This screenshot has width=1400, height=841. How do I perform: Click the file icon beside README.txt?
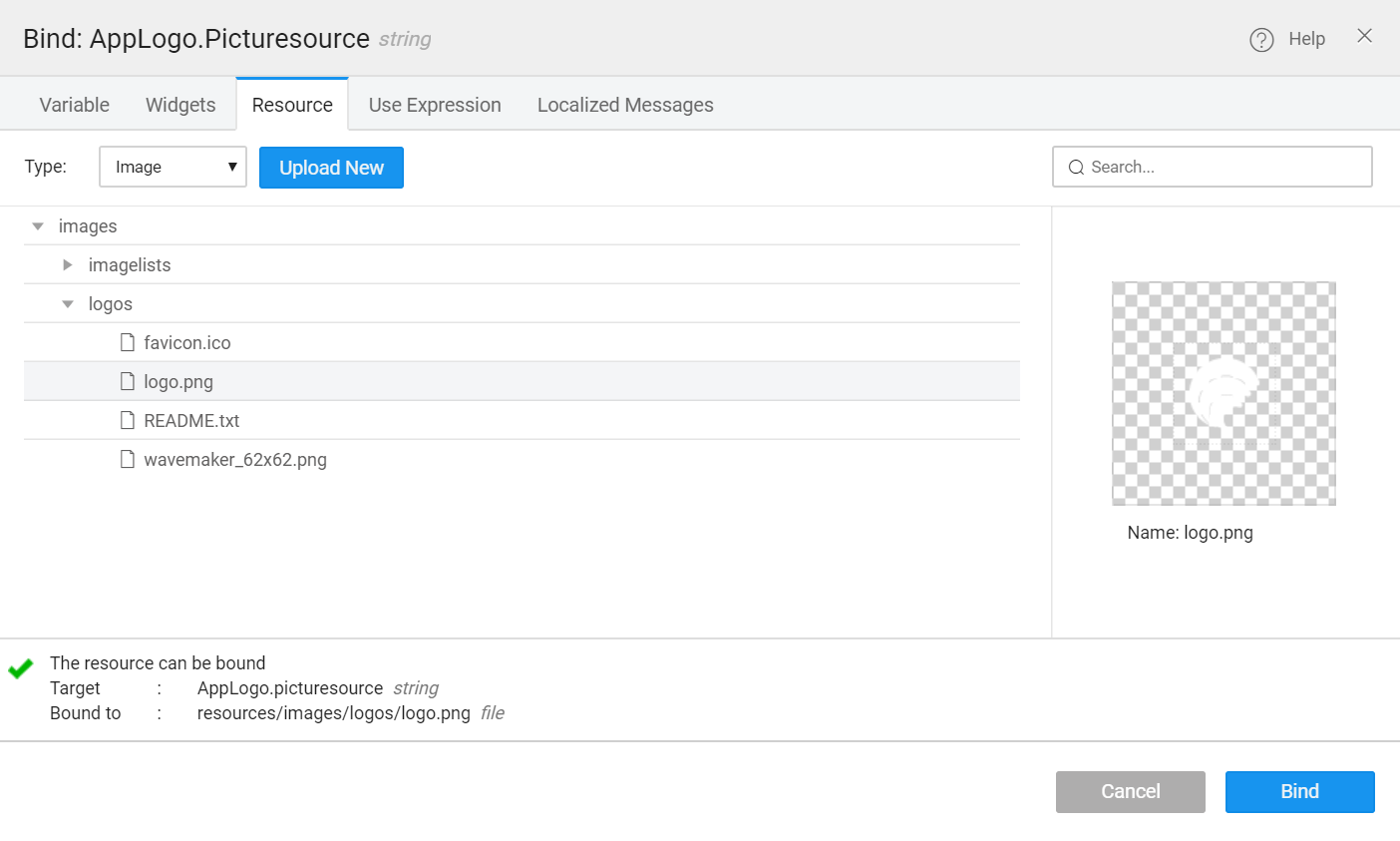(128, 420)
